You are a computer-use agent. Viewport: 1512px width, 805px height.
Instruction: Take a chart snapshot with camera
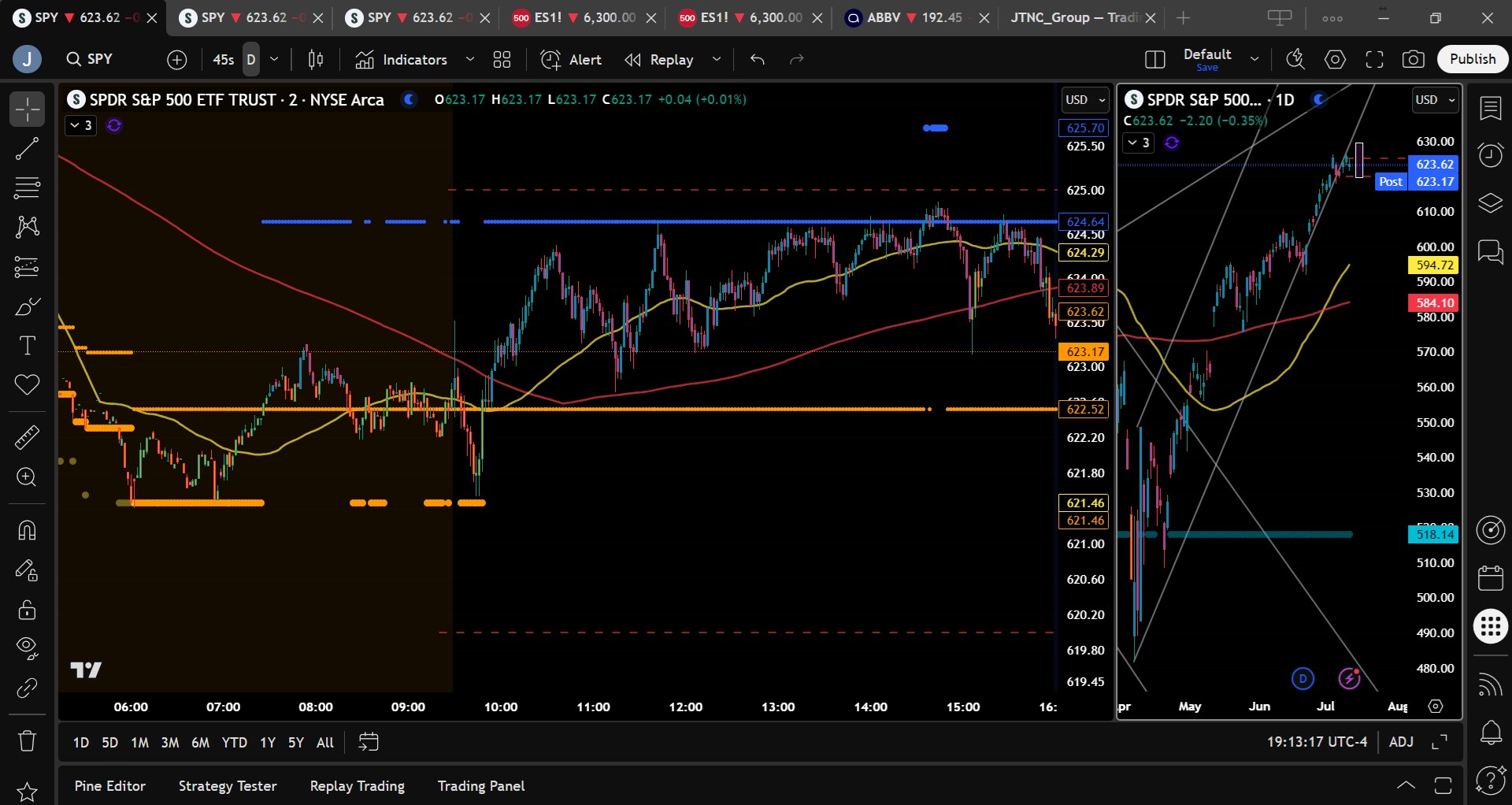[x=1414, y=59]
